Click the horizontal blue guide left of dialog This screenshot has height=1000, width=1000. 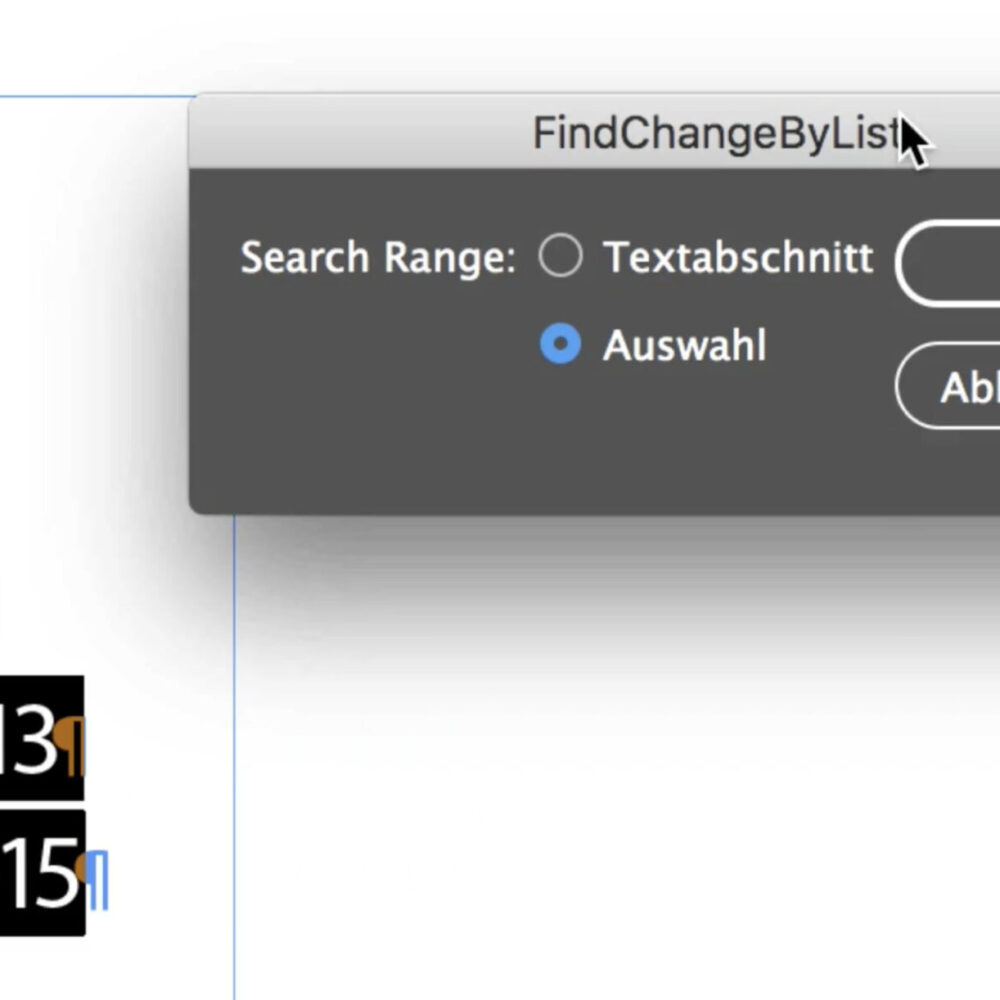[96, 97]
